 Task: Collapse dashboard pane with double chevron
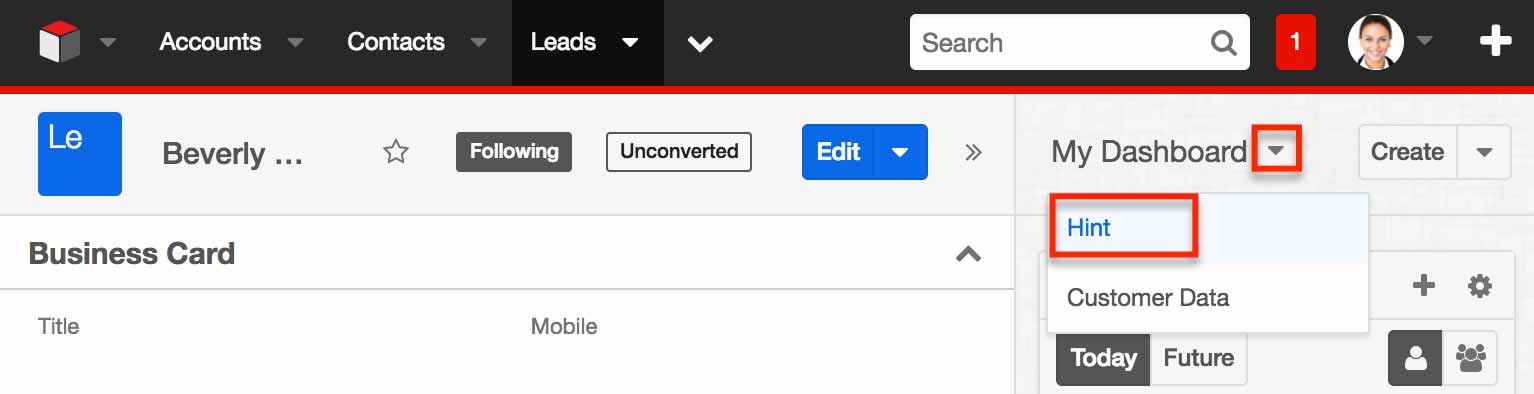tap(973, 152)
